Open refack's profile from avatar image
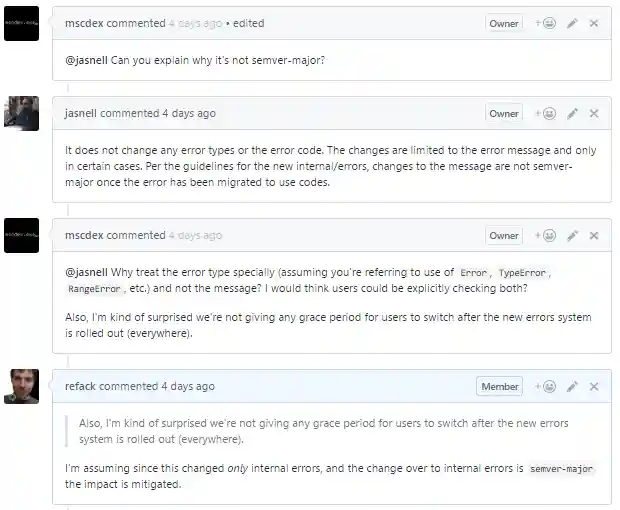Image resolution: width=620 pixels, height=510 pixels. [22, 386]
